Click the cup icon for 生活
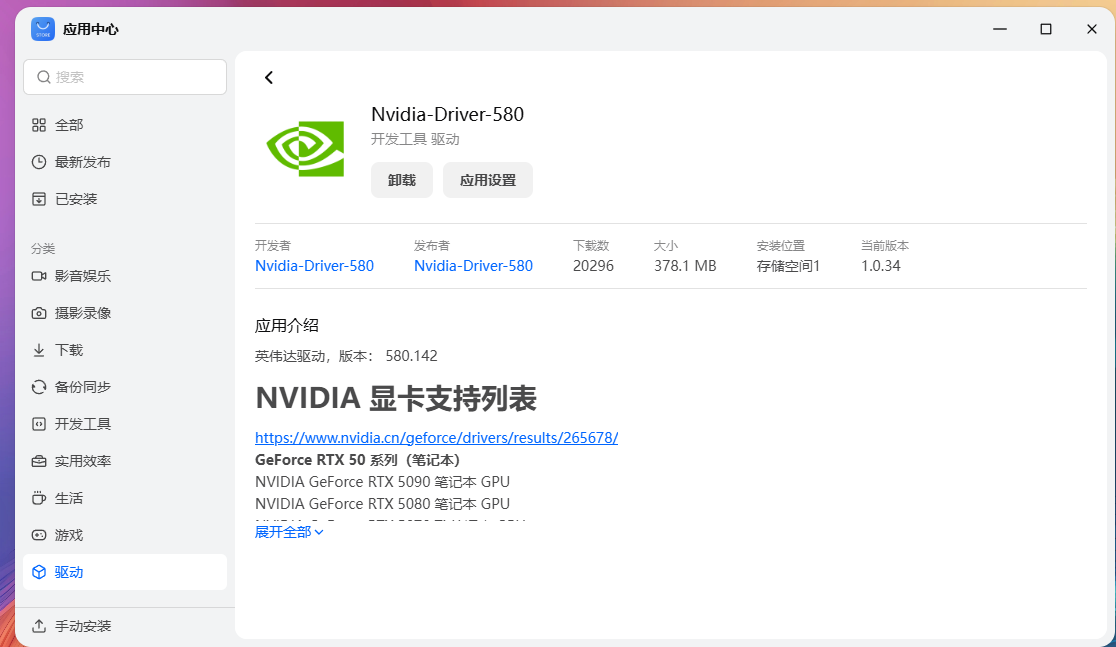 39,498
